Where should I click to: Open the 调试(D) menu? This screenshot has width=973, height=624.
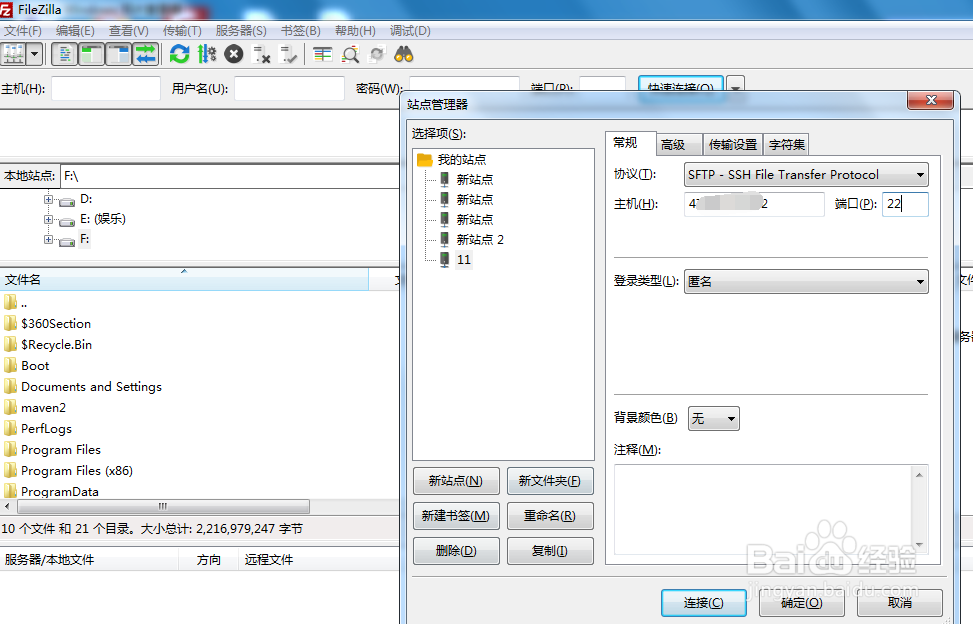point(410,31)
